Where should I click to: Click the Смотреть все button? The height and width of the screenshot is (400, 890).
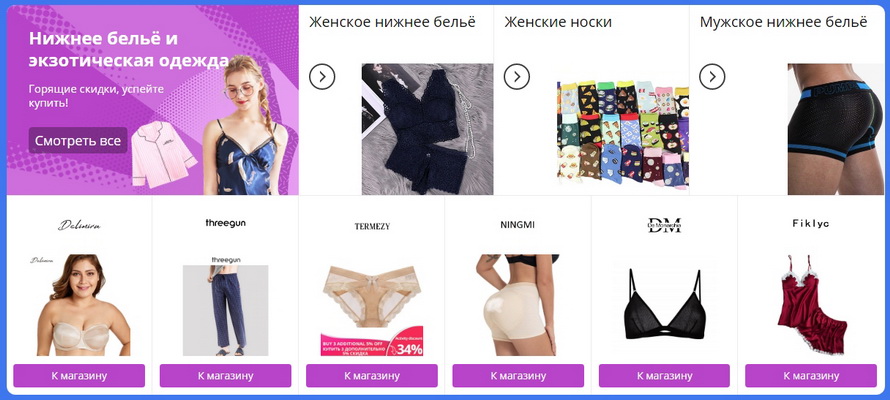click(x=78, y=141)
